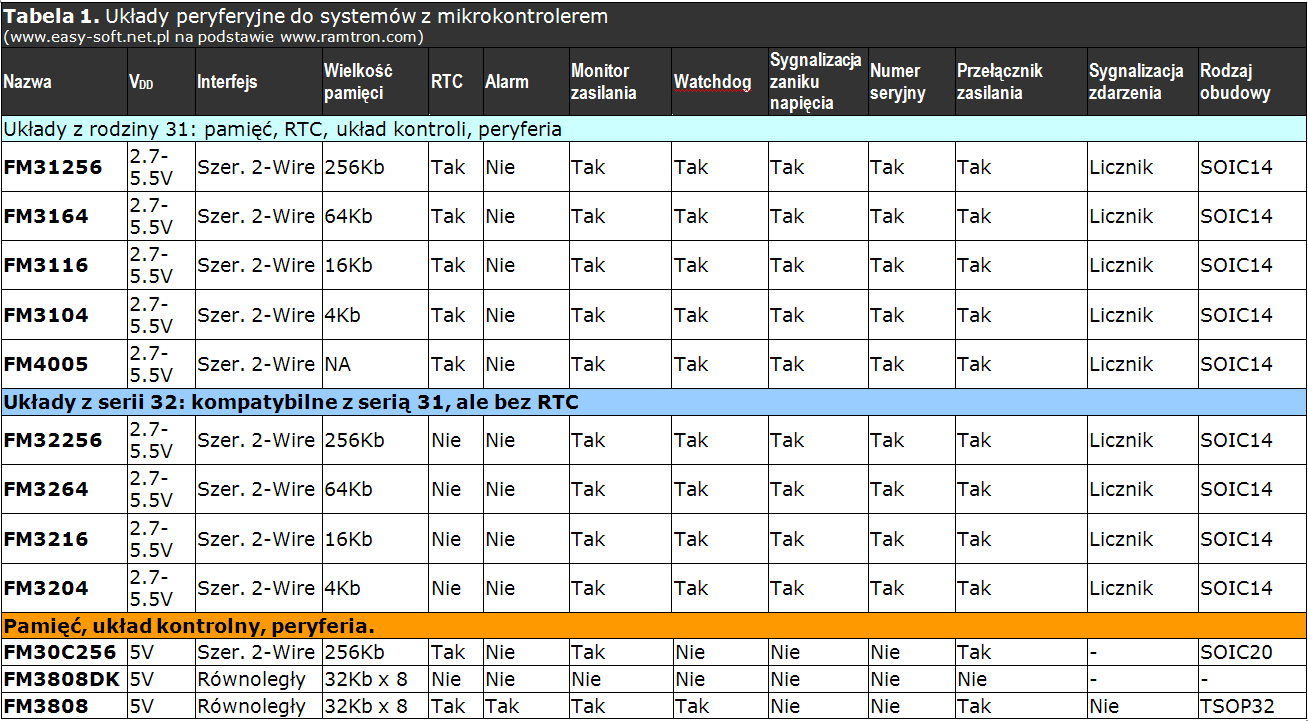Screen dimensions: 1308x721
Task: Select the FM3808 name cell
Action: coord(63,706)
